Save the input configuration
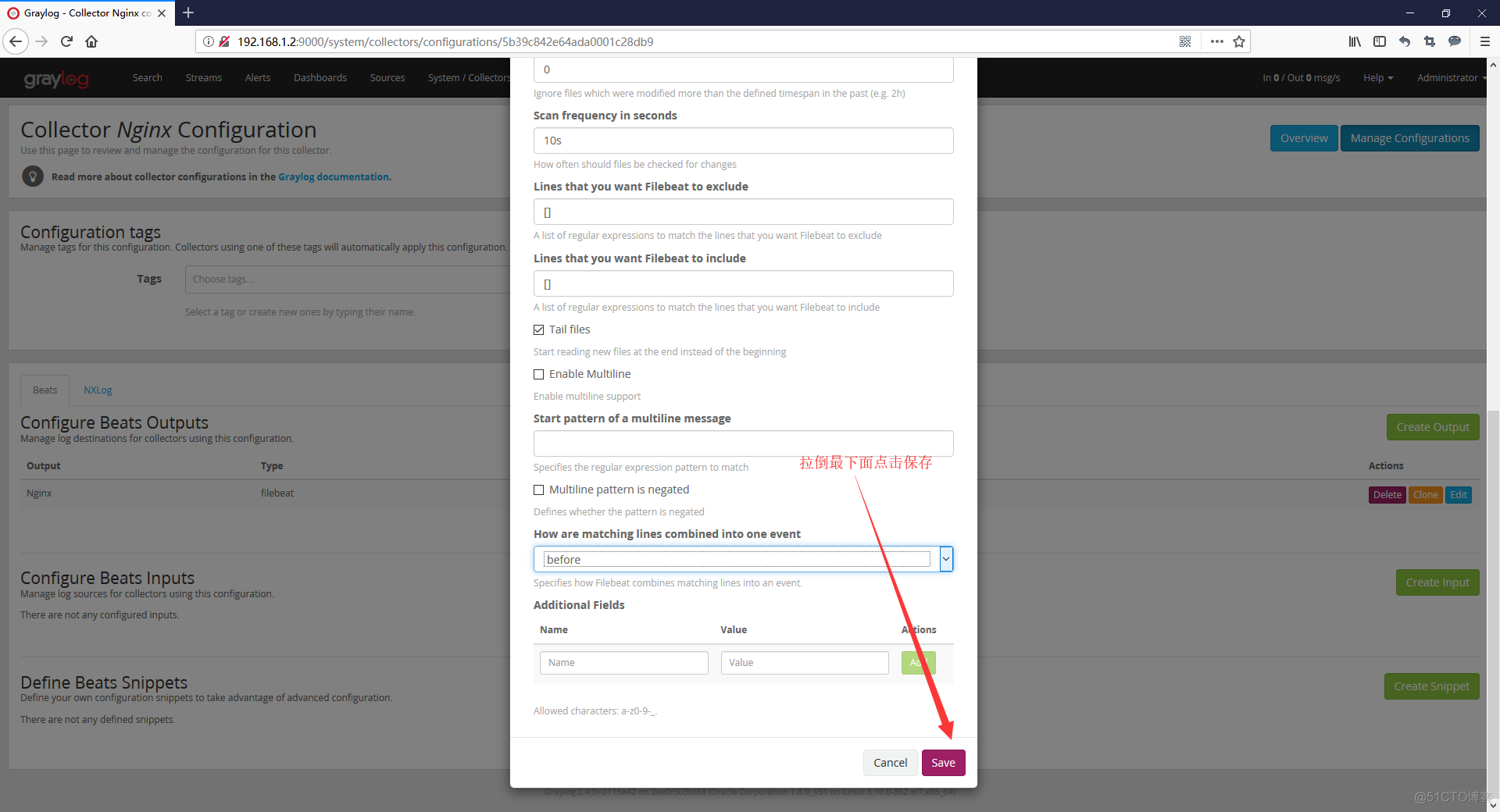Image resolution: width=1500 pixels, height=812 pixels. point(943,763)
